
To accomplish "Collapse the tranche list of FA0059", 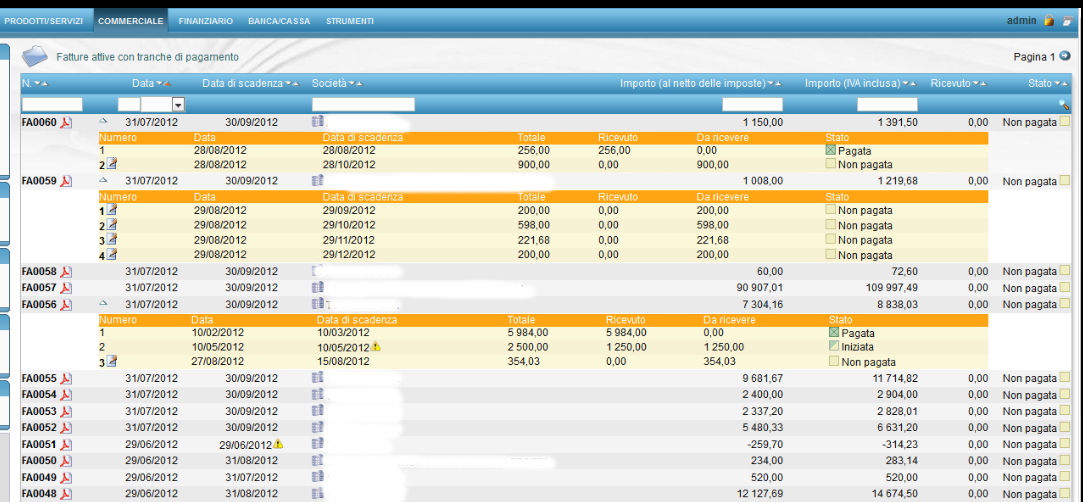I will tap(102, 181).
